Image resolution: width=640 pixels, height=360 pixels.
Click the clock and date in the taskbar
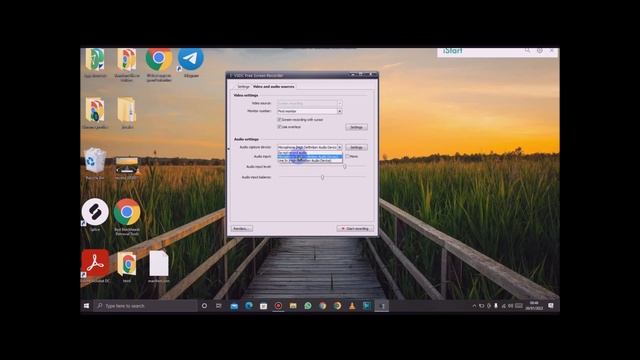[534, 306]
